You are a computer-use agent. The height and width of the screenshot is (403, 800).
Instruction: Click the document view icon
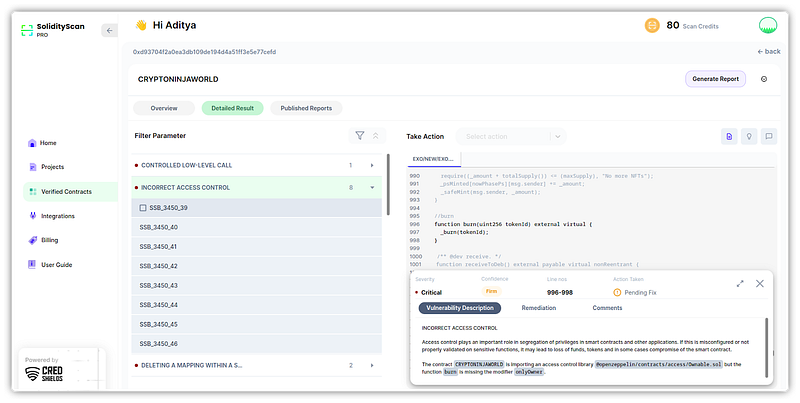pyautogui.click(x=729, y=136)
